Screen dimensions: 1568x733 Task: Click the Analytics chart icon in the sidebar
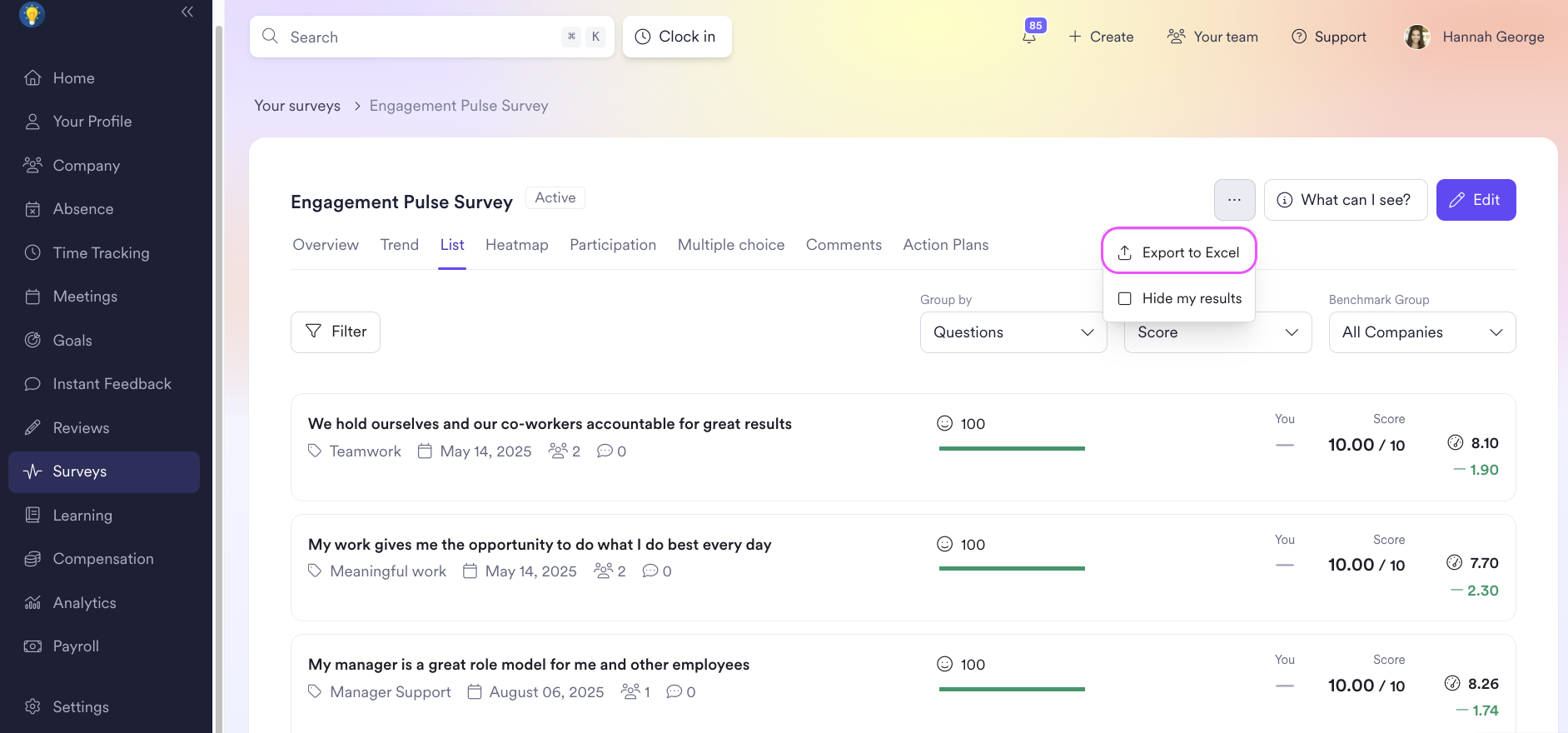[32, 602]
